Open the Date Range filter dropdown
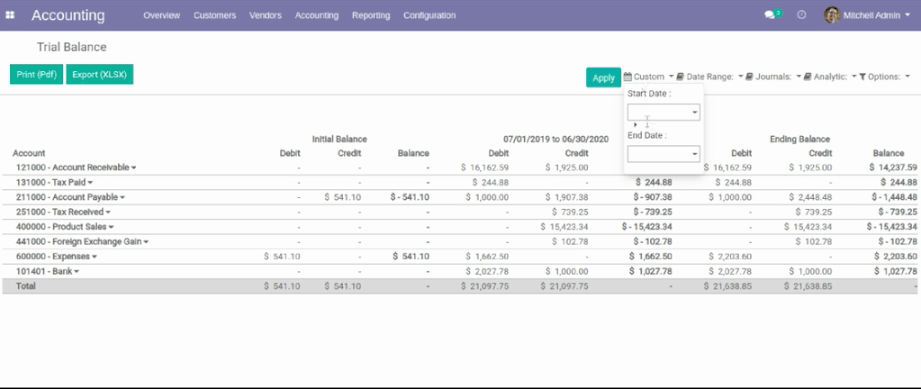 (710, 76)
